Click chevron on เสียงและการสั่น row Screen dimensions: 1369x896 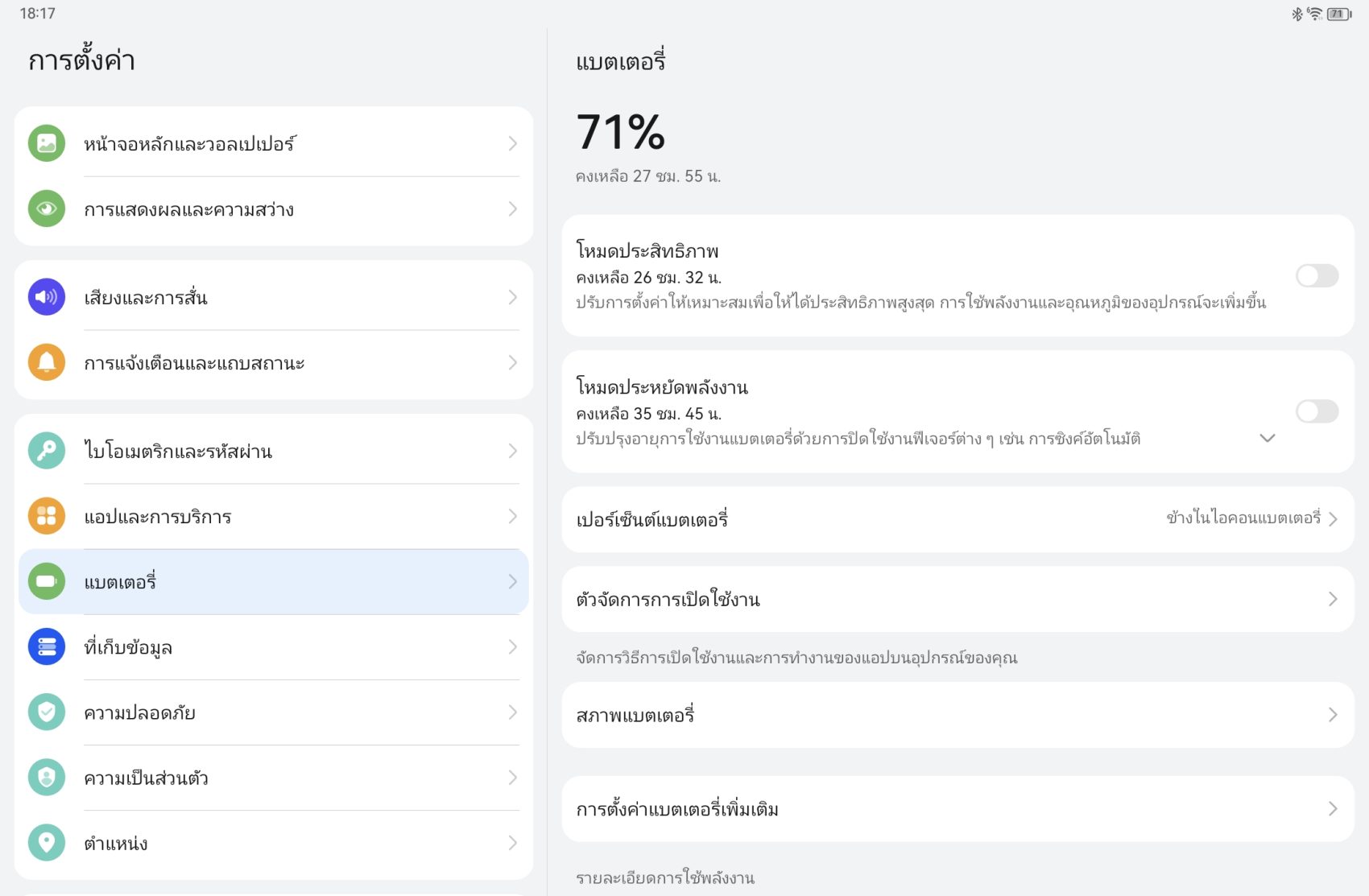512,297
